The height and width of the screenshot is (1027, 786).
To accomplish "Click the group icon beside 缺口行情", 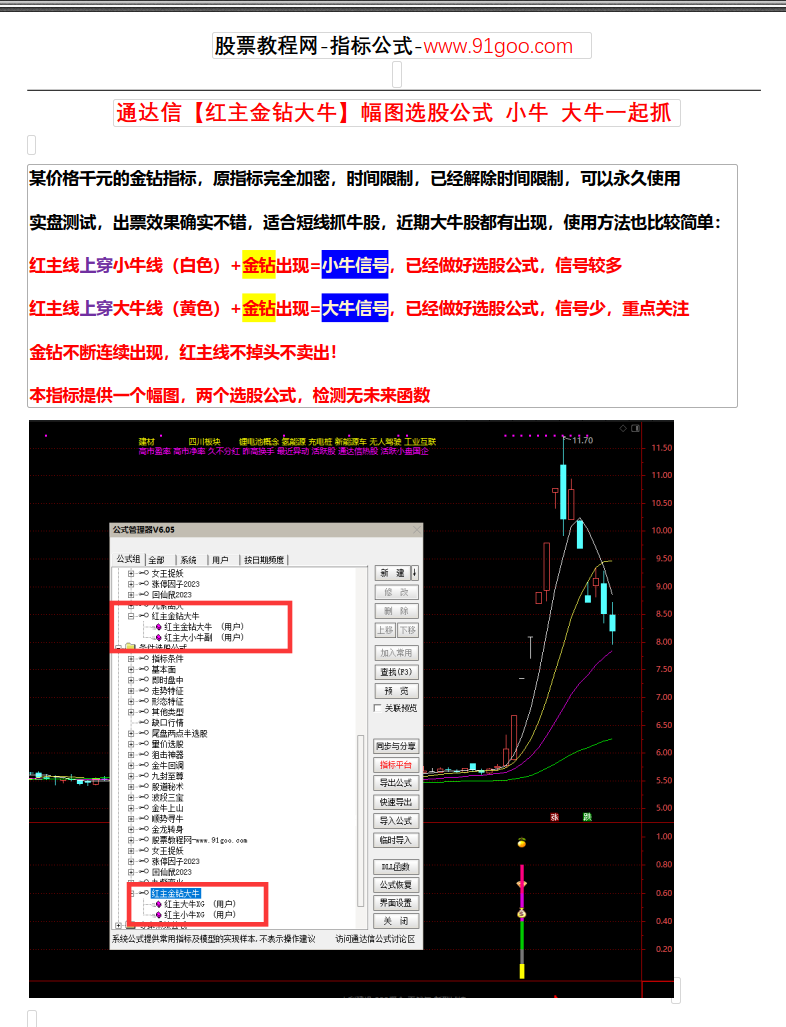I will click(x=144, y=722).
